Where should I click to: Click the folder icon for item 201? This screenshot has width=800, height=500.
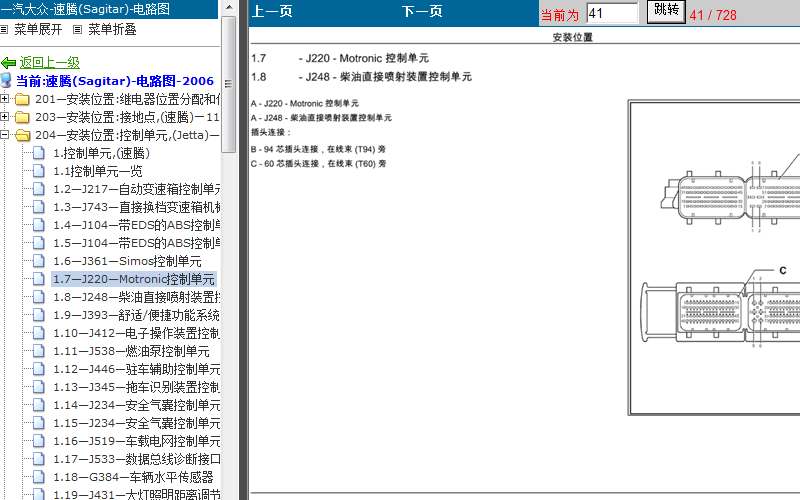click(x=22, y=99)
